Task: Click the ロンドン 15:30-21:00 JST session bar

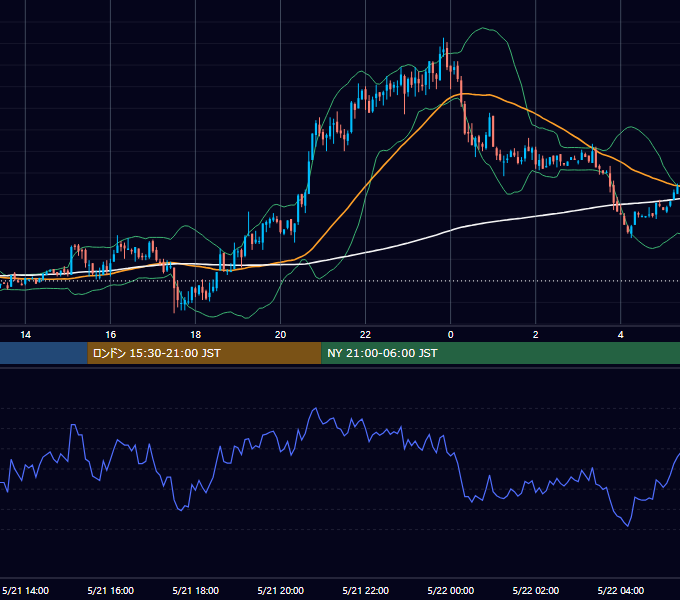Action: click(x=204, y=353)
